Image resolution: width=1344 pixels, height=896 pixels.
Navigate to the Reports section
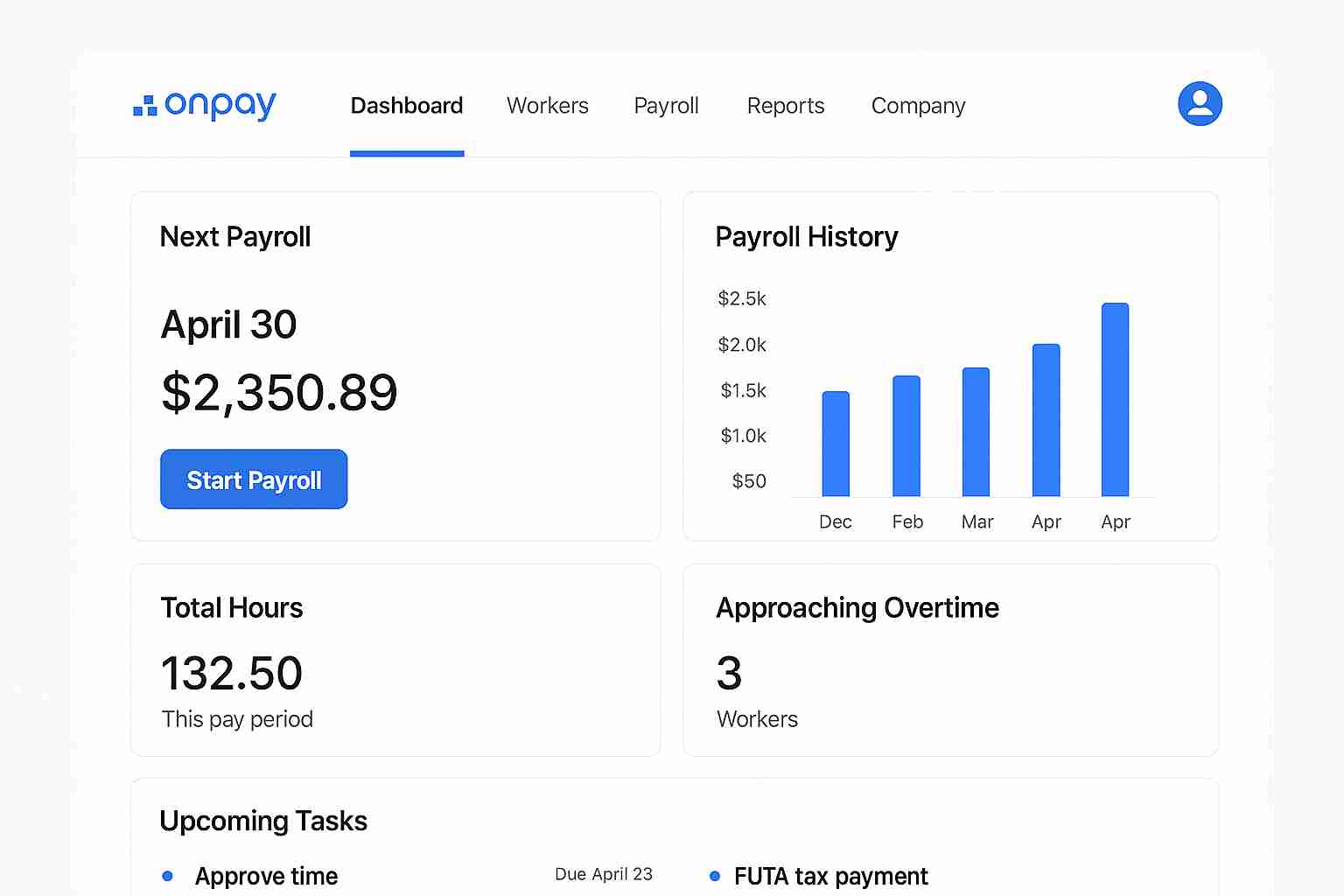coord(785,105)
